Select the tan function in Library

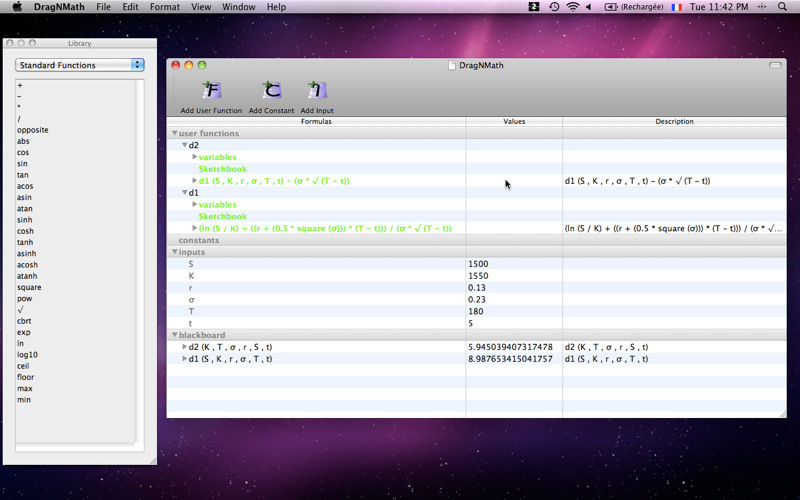[22, 175]
